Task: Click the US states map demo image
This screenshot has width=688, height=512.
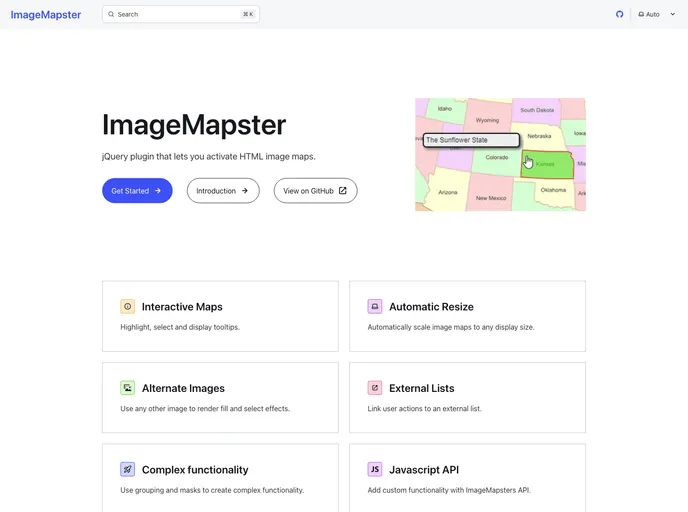Action: click(x=500, y=154)
